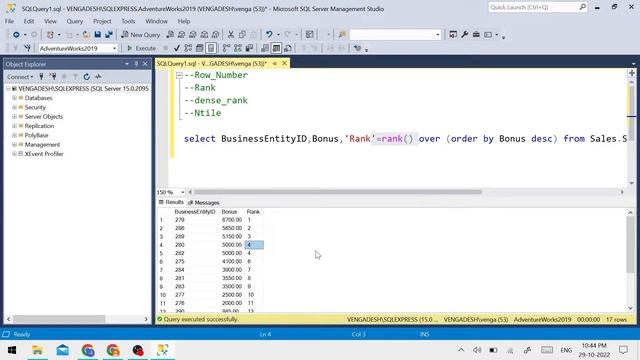Click the 6700.00 bonus cell
Screen dimensions: 640x360
pos(231,220)
